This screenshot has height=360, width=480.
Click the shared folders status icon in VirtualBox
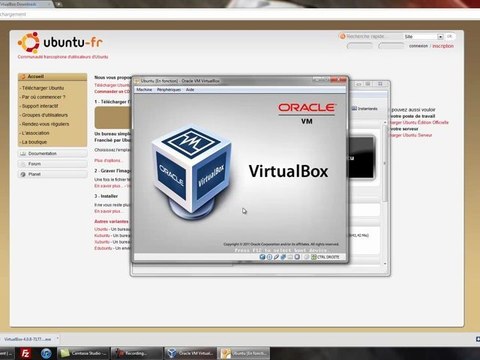(x=290, y=257)
